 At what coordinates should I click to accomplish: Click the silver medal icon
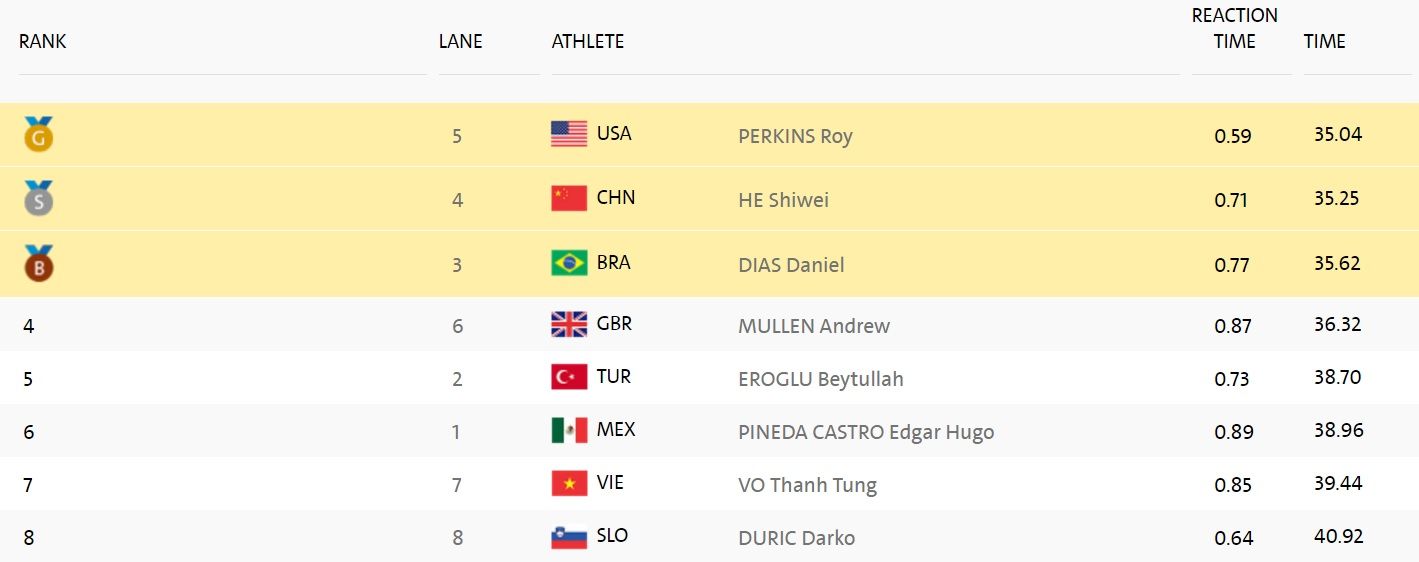tap(38, 199)
